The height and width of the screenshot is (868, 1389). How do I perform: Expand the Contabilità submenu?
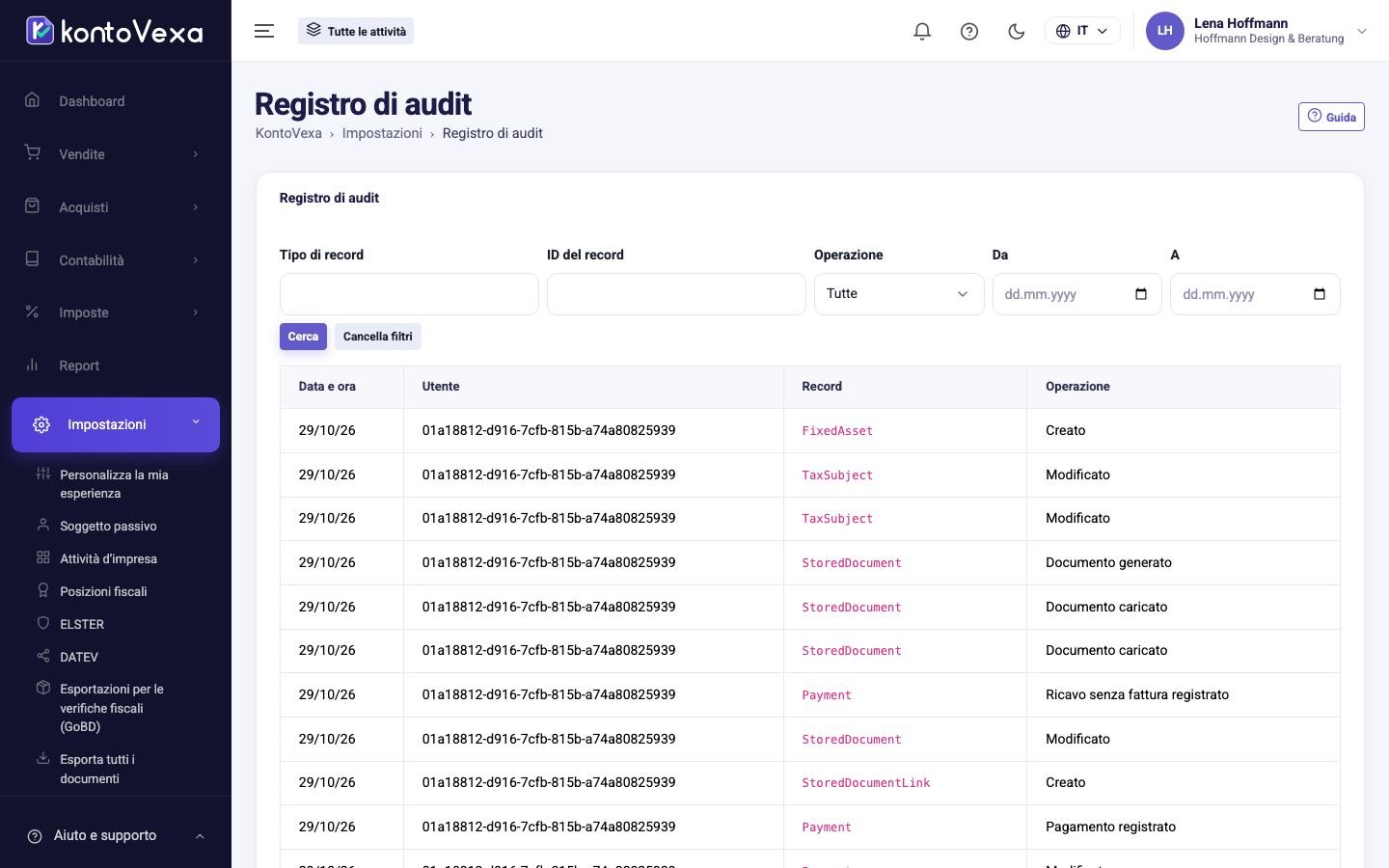[x=196, y=260]
